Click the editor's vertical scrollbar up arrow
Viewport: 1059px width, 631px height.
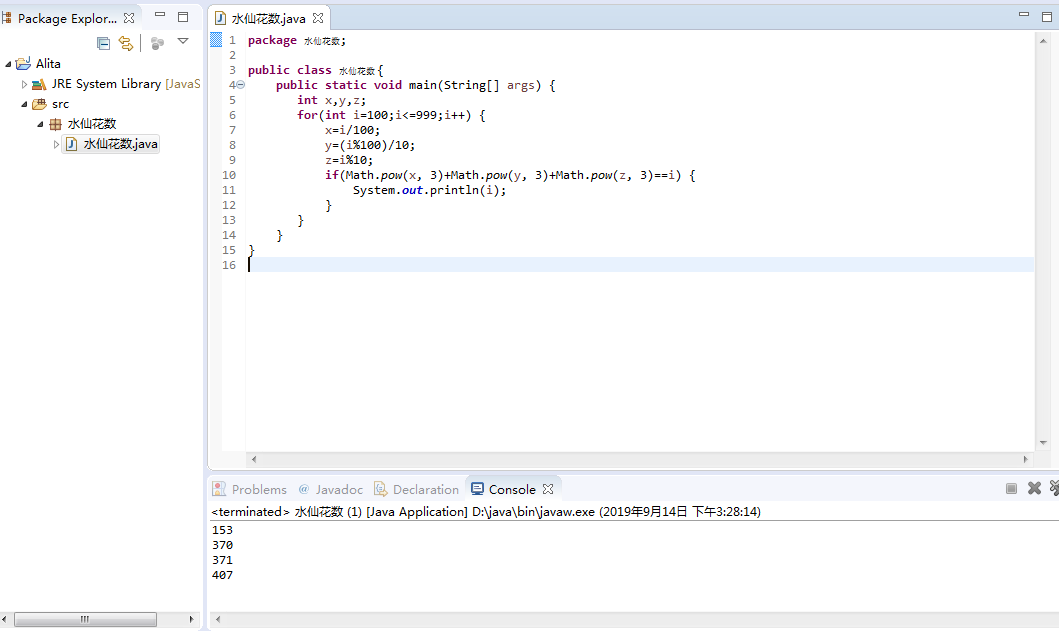(x=1043, y=41)
